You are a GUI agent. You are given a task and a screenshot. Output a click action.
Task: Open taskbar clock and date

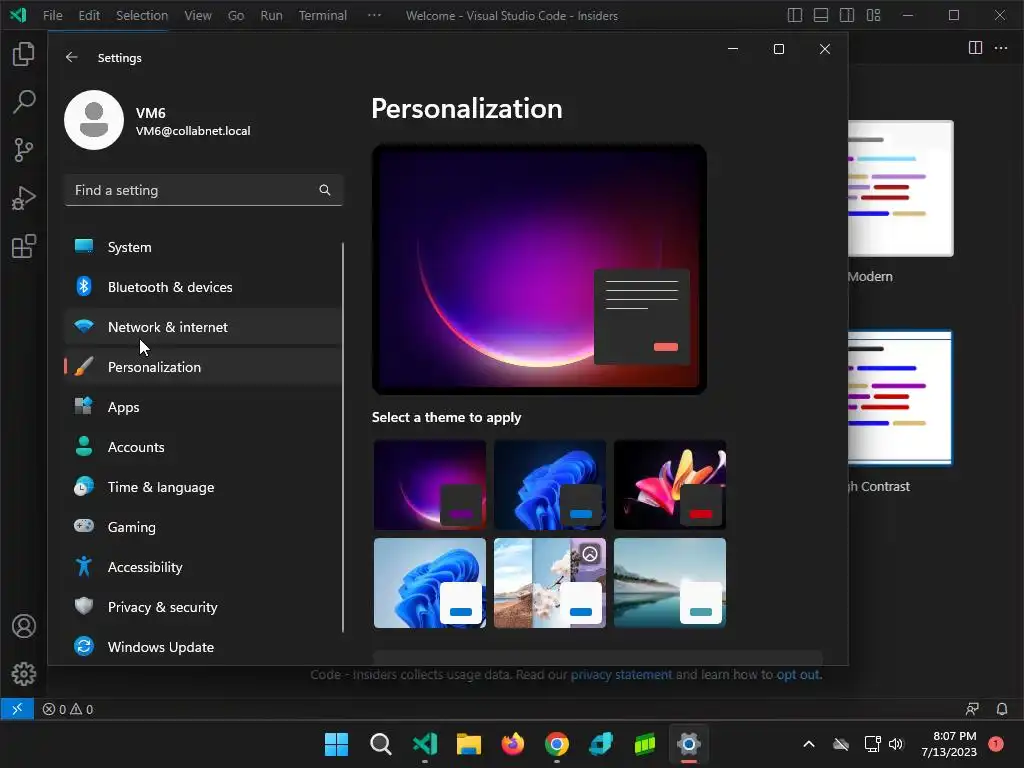click(949, 744)
